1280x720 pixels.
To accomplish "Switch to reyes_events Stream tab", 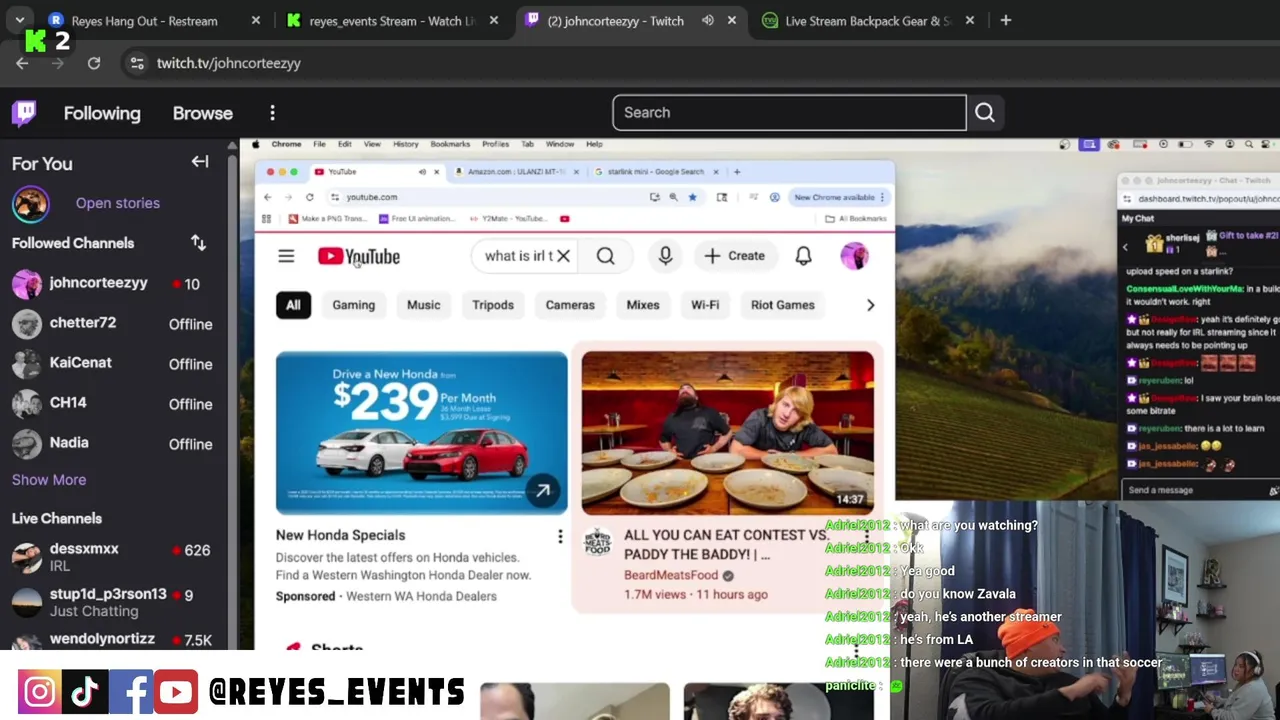I will (392, 21).
